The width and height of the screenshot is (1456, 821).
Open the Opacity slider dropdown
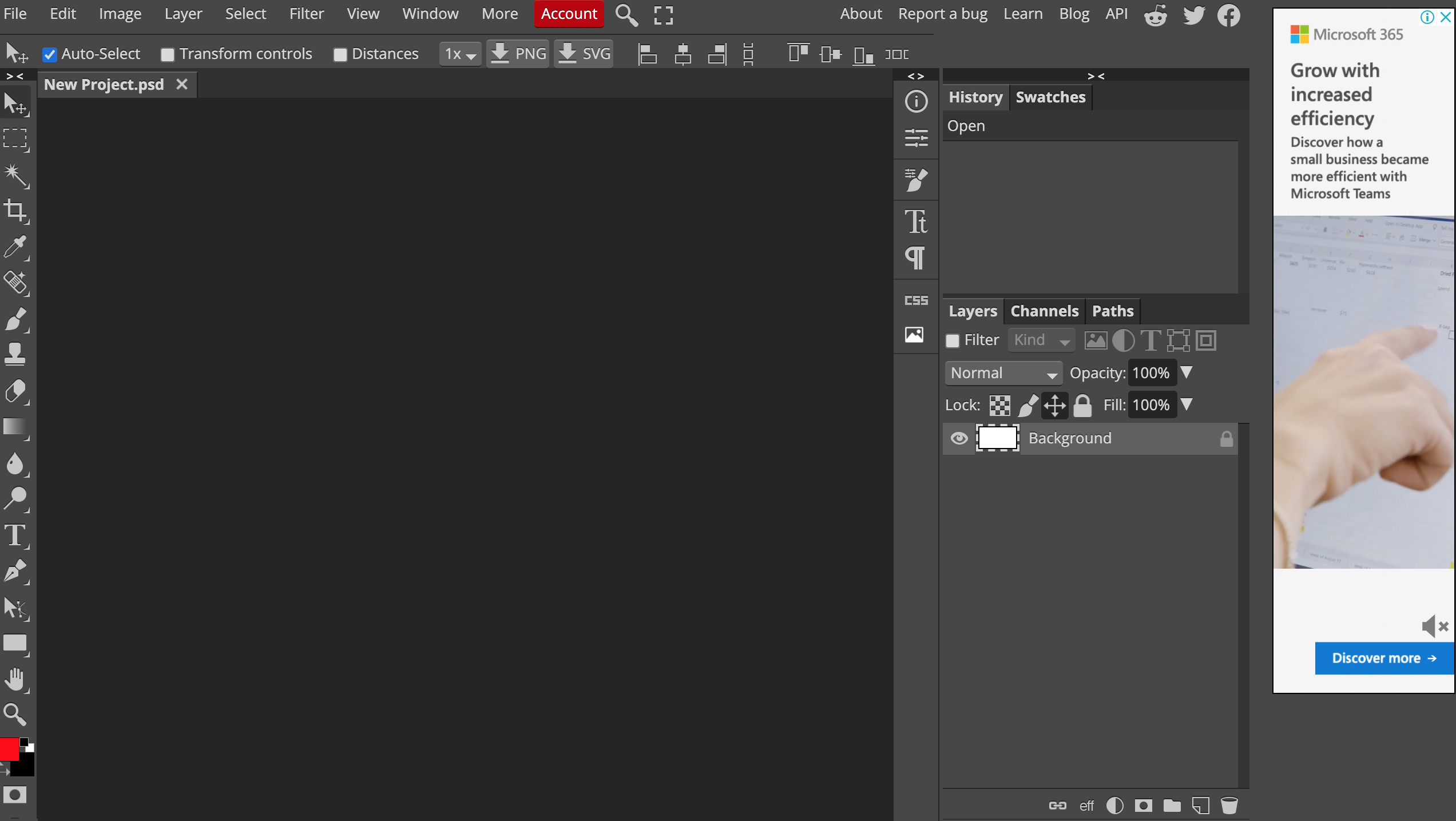[x=1186, y=372]
